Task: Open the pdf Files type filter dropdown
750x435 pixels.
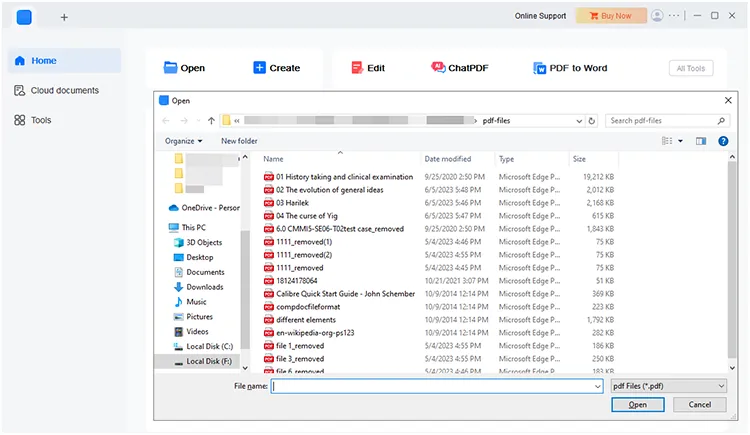Action: [669, 386]
